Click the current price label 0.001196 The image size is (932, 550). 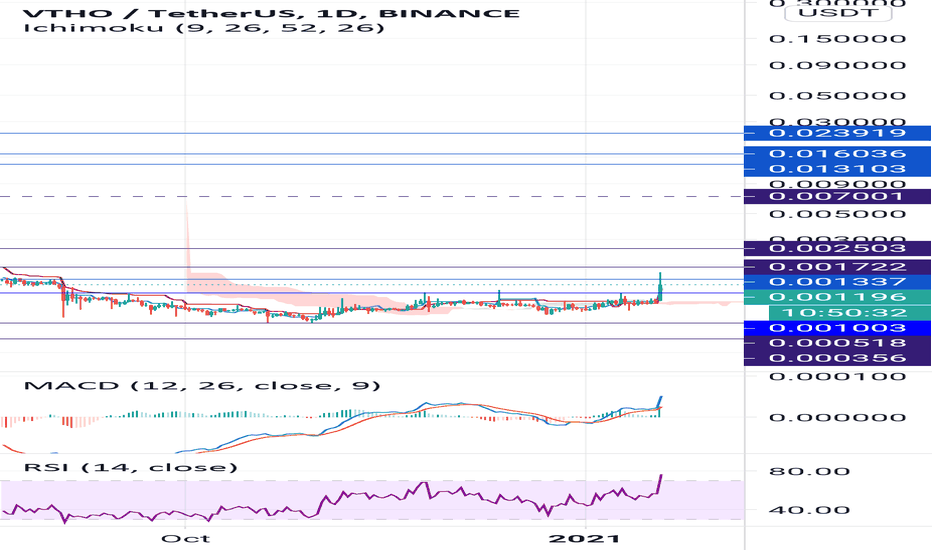837,297
